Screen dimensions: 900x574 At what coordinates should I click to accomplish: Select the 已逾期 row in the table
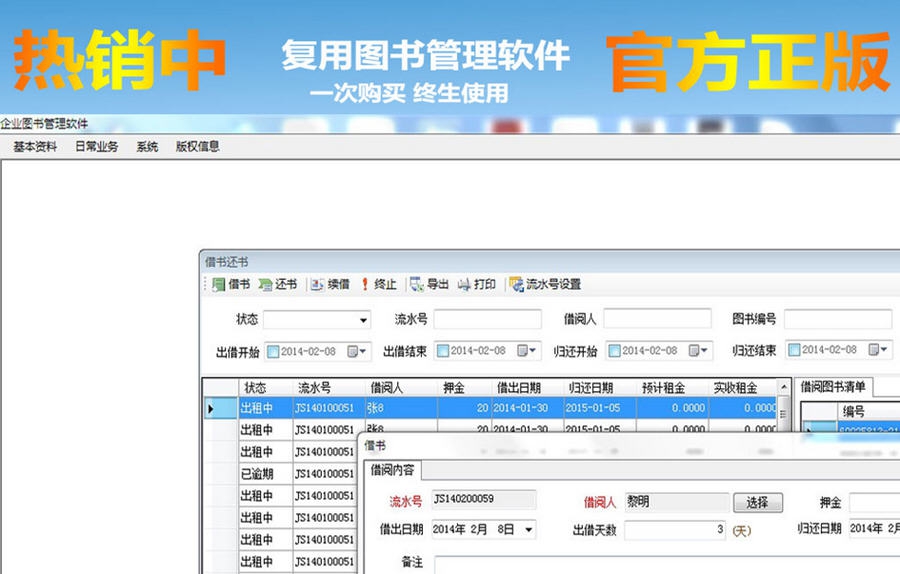265,474
